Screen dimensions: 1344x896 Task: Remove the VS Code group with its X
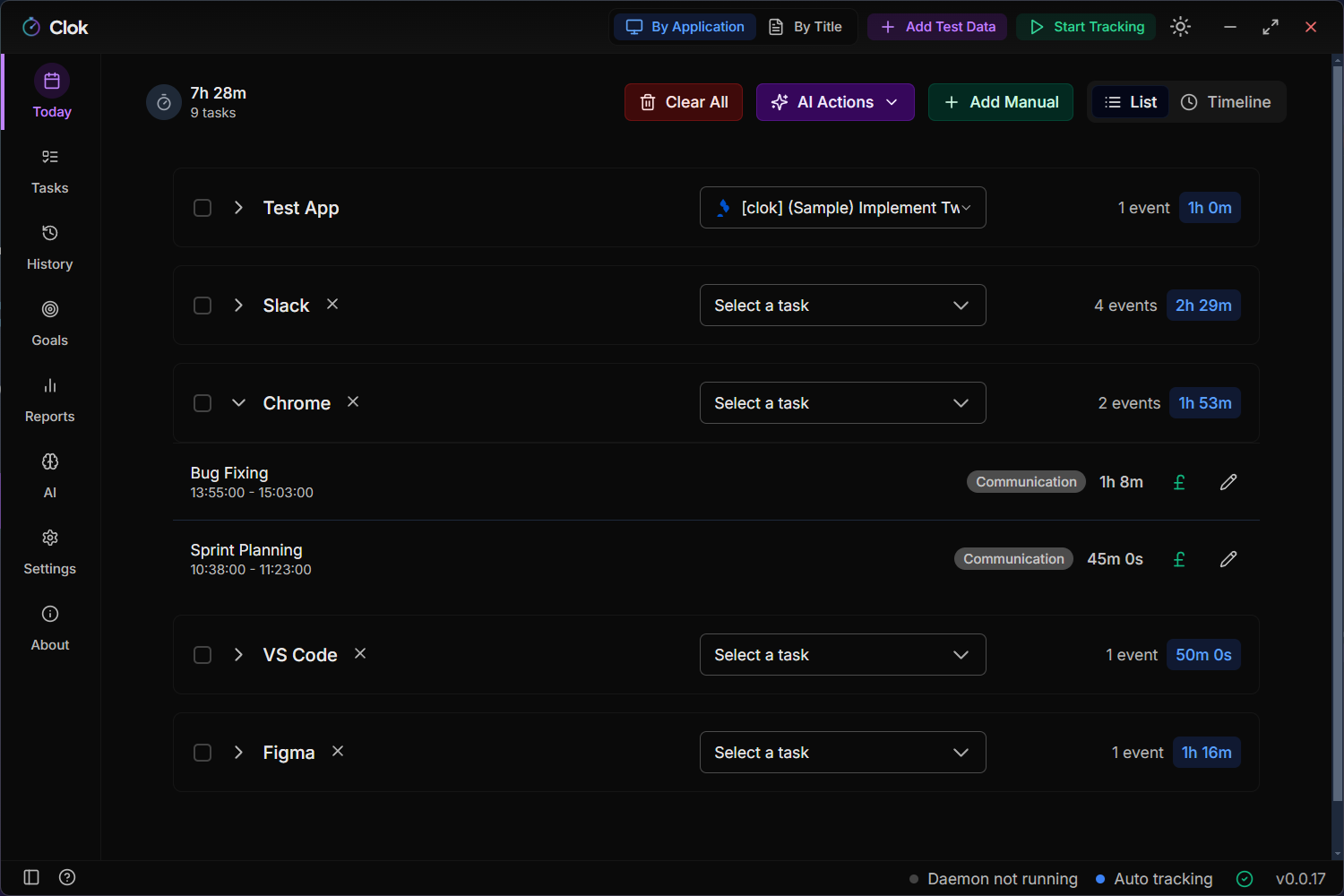tap(360, 653)
